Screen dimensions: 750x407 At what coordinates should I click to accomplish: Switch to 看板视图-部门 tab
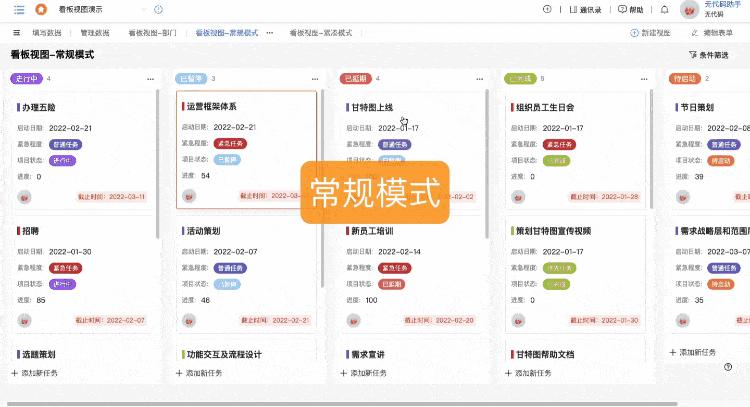[153, 33]
